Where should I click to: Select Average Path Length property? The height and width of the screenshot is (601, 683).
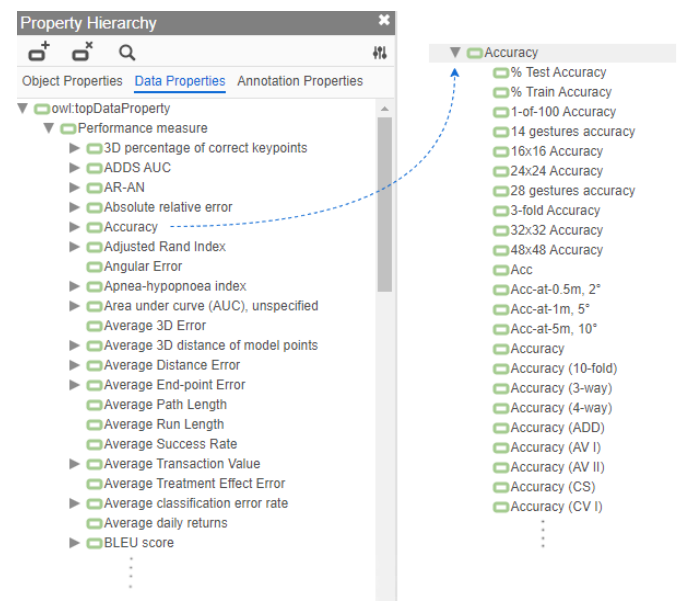pyautogui.click(x=165, y=405)
